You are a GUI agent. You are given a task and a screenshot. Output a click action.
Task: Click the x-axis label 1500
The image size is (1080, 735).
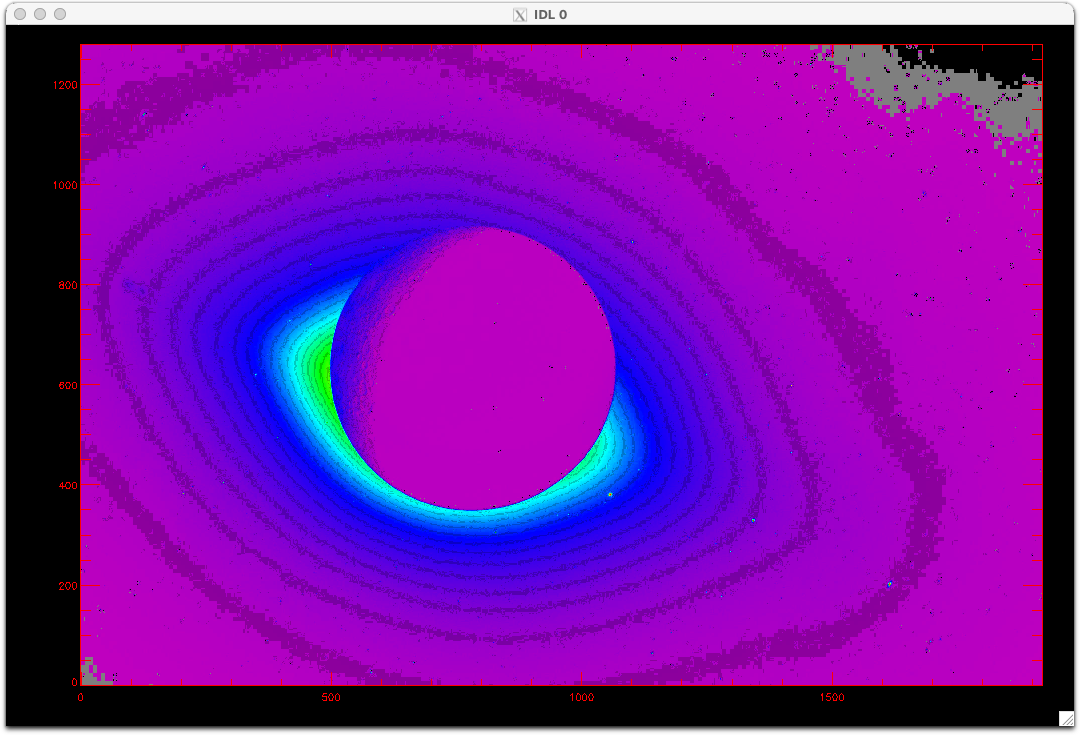(831, 697)
